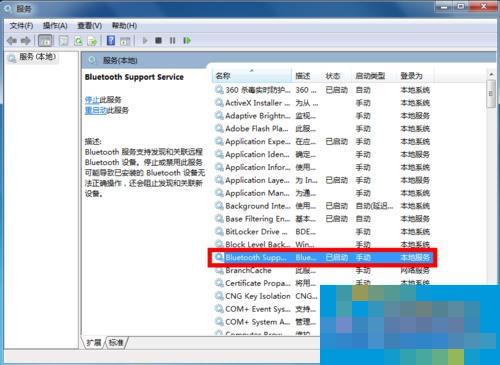This screenshot has width=500, height=365.
Task: Click the vertical scrollbar thumb of services list
Action: (491, 94)
